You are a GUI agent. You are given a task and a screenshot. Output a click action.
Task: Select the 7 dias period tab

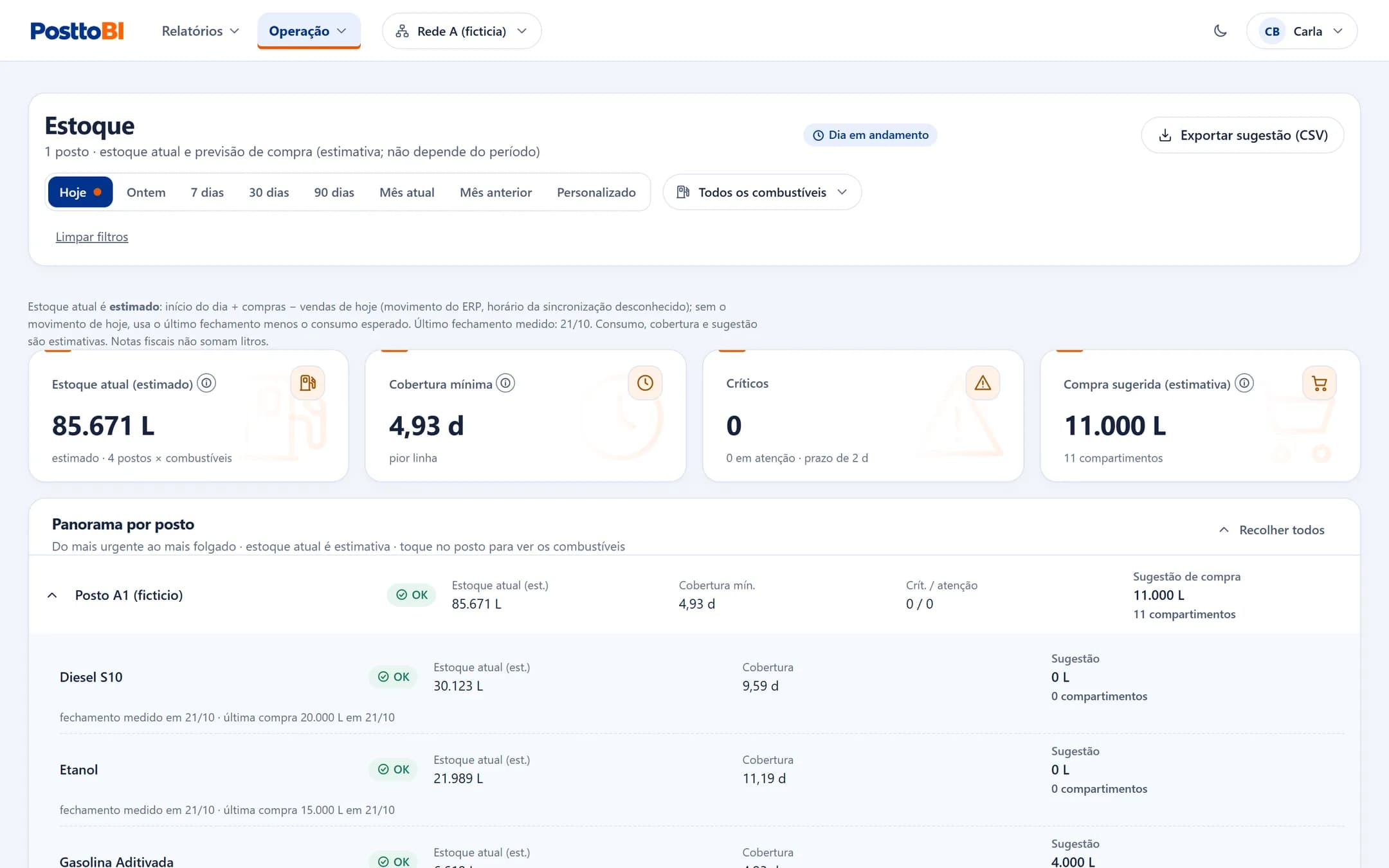(x=207, y=192)
